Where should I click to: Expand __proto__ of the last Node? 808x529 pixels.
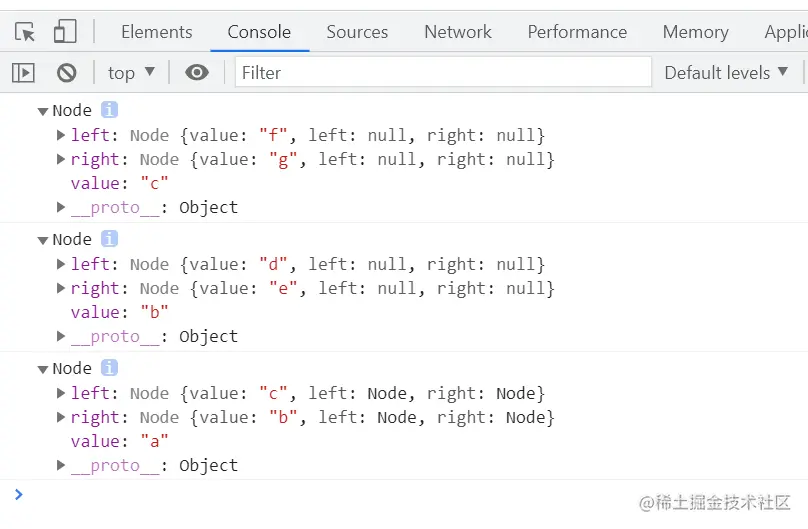[x=61, y=465]
